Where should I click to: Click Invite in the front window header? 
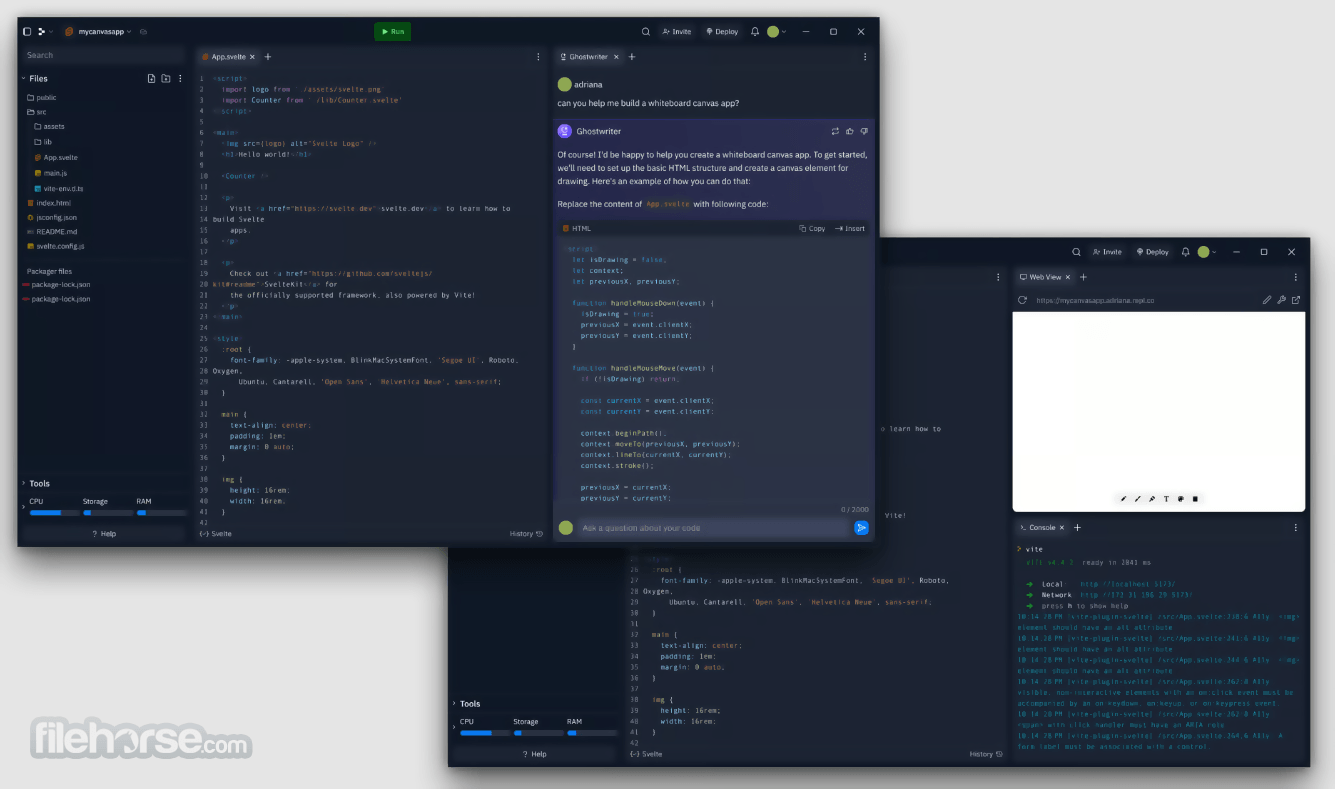pyautogui.click(x=676, y=32)
